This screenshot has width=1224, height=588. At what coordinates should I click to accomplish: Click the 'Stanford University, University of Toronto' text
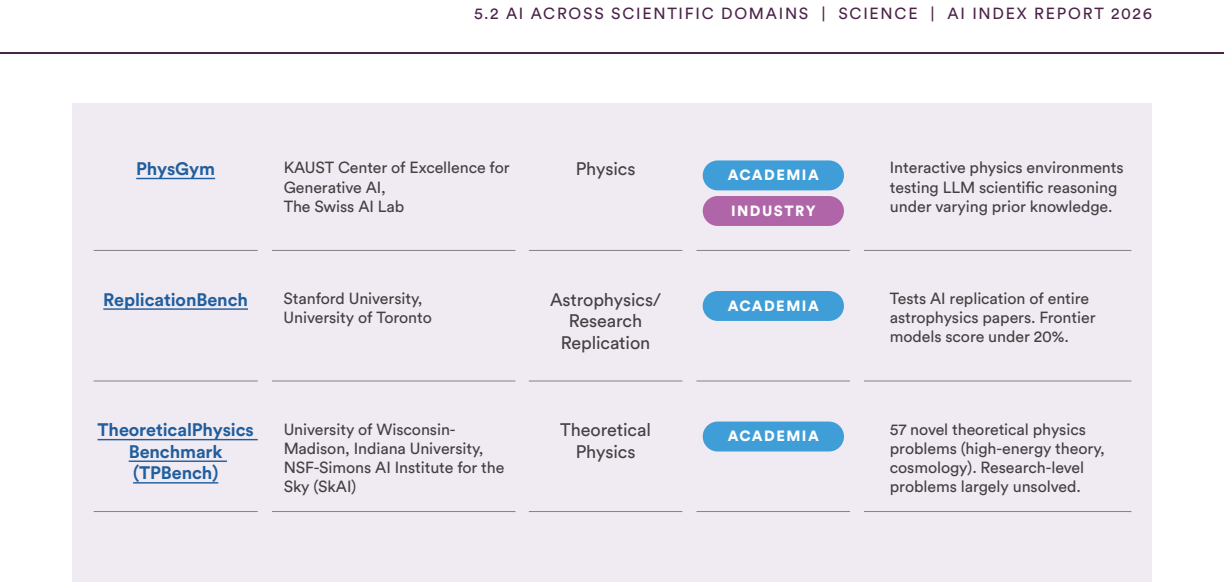pyautogui.click(x=357, y=308)
